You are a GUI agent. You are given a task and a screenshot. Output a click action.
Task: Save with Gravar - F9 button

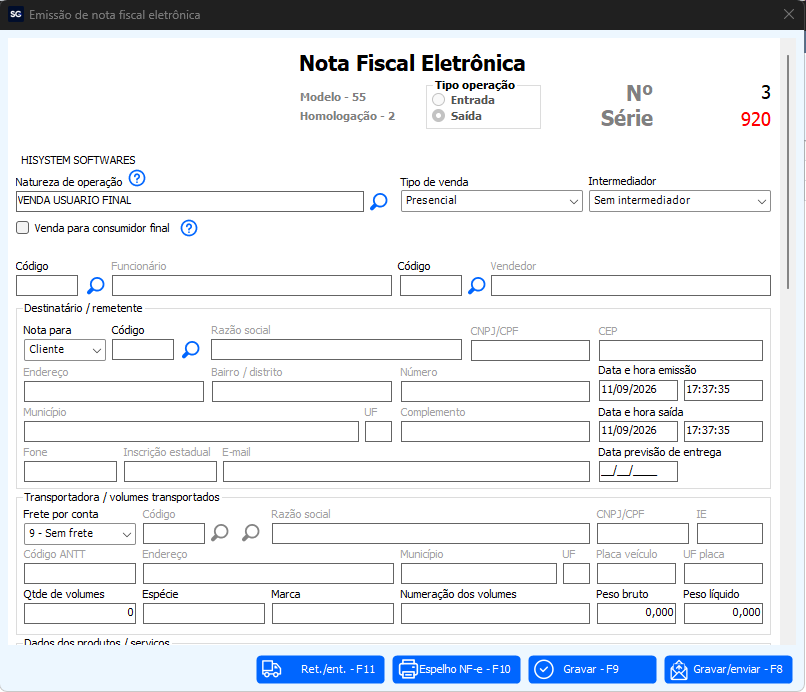pos(592,669)
